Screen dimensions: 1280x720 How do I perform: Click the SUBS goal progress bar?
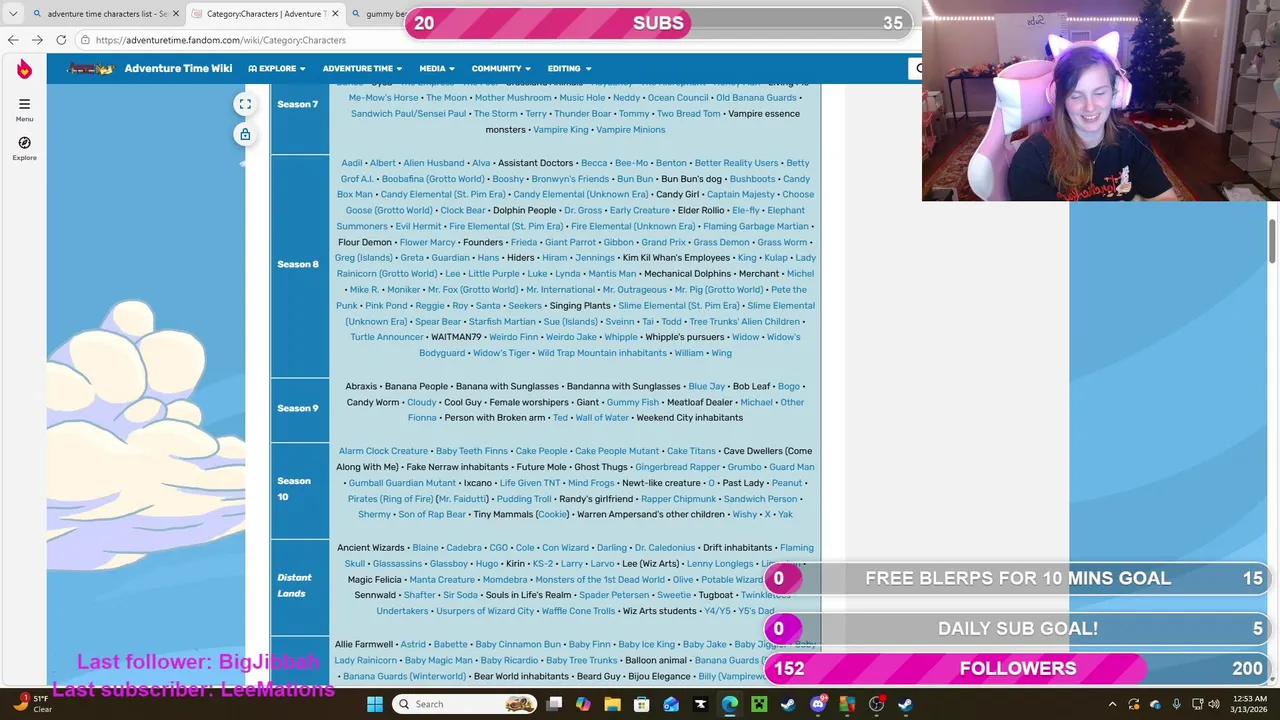(658, 23)
